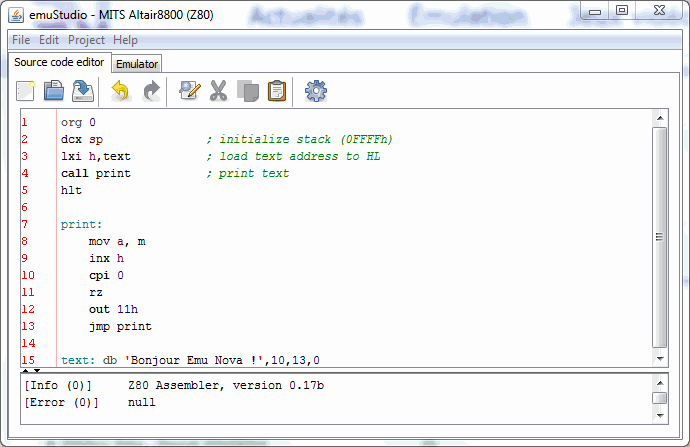The height and width of the screenshot is (447, 690).
Task: Save the source file using the disk icon
Action: [x=84, y=92]
